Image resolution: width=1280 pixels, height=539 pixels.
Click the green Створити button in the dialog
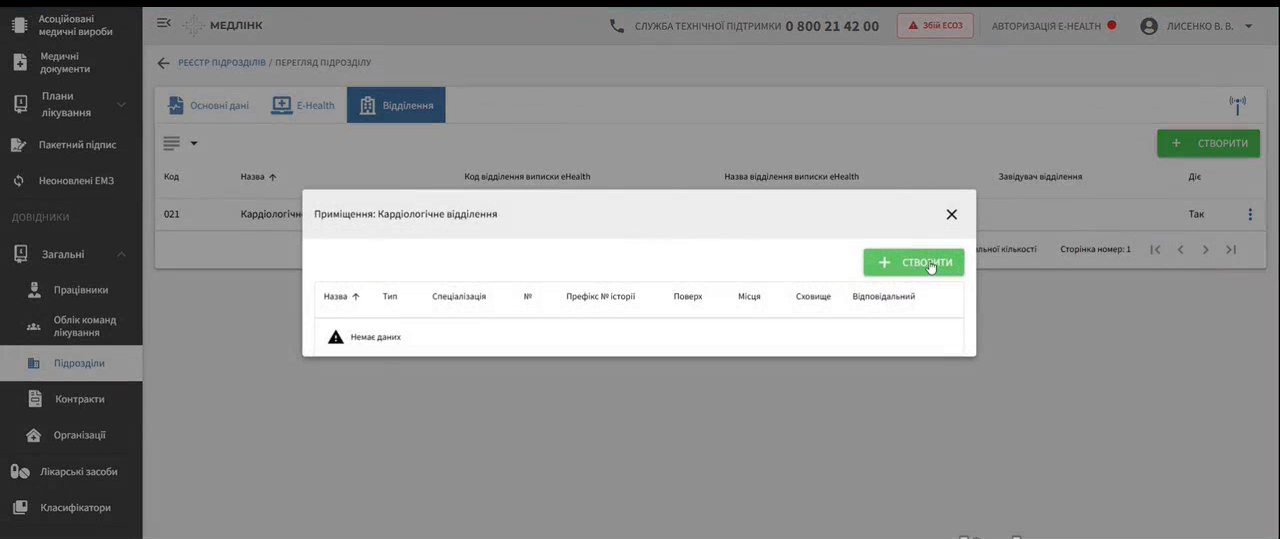tap(913, 262)
